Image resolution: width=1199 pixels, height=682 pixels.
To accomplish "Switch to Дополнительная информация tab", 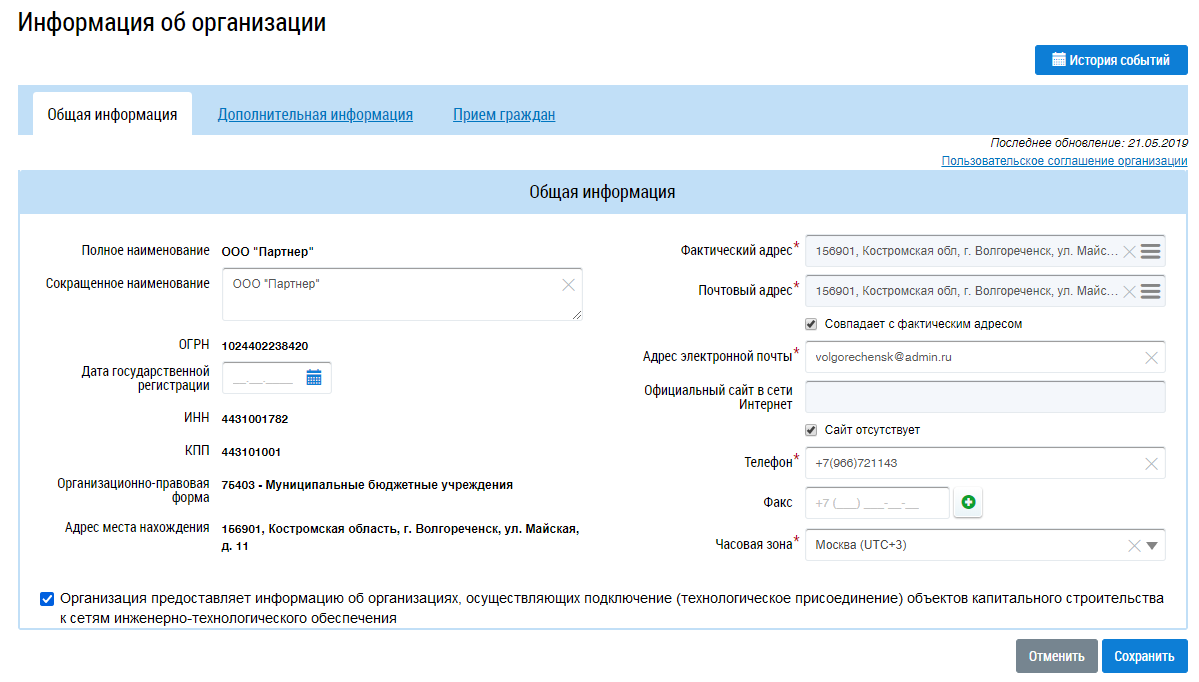I will point(315,115).
